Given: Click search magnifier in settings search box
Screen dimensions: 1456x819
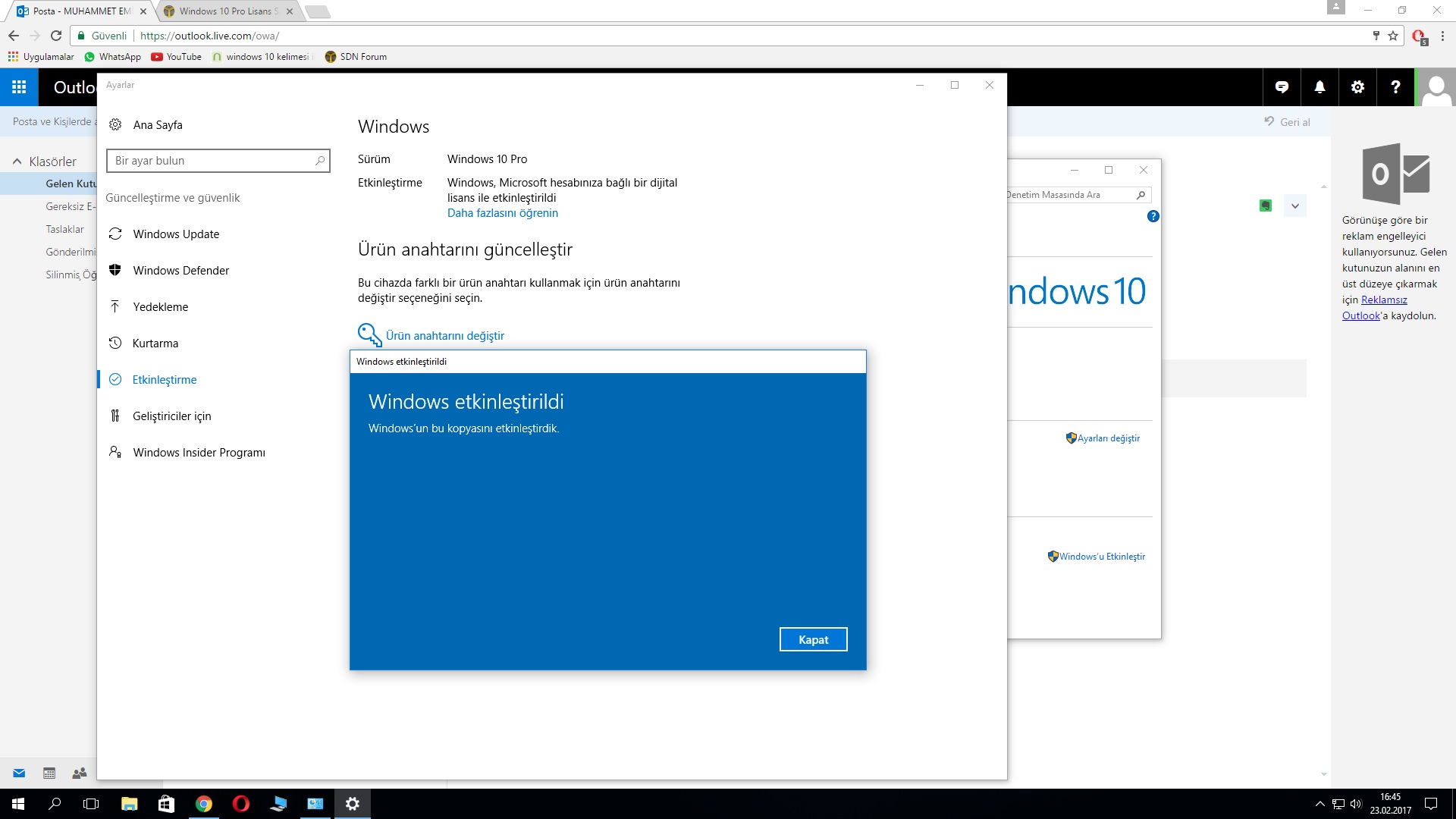Looking at the screenshot, I should pos(320,161).
